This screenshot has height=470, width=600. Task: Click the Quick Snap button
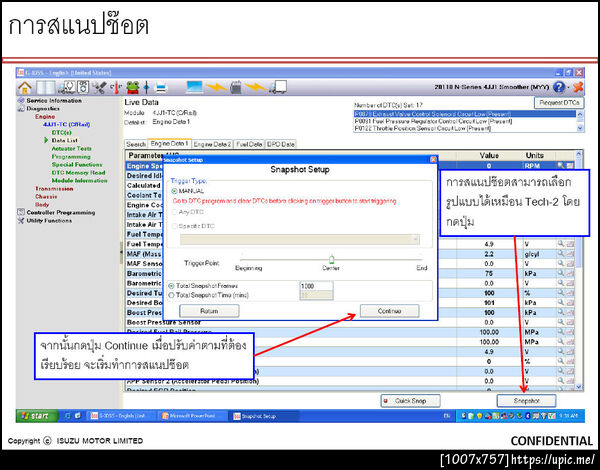(x=410, y=401)
